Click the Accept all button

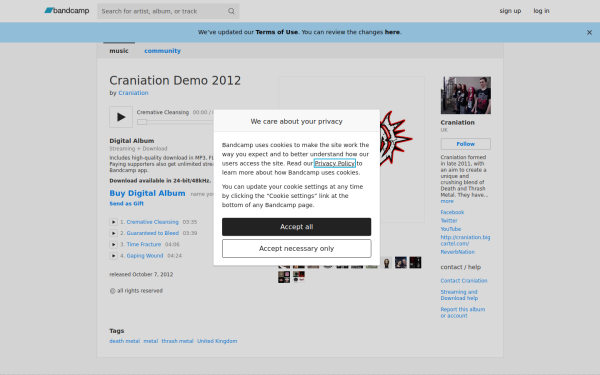[297, 227]
